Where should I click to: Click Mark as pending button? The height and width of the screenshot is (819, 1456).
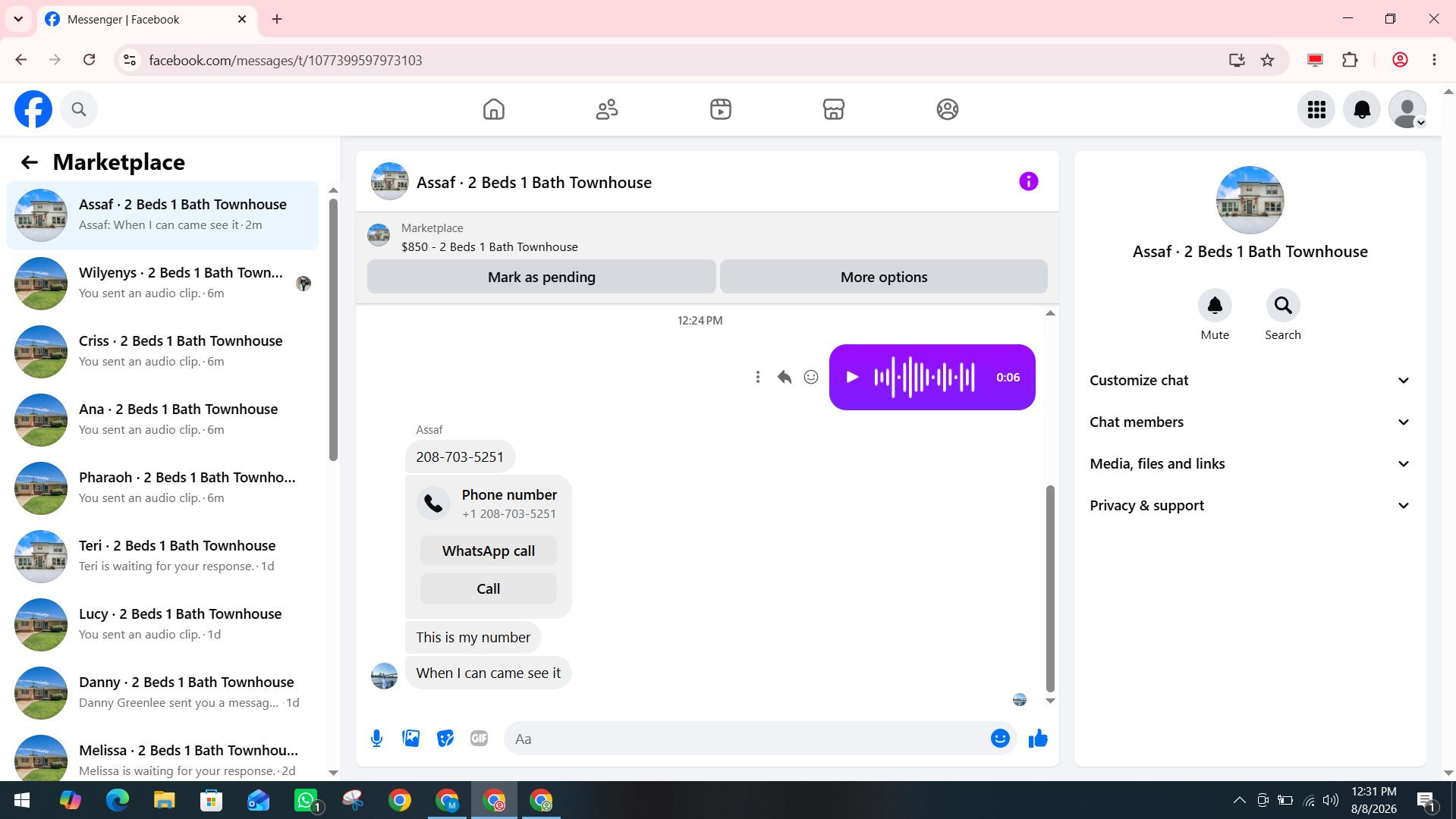[x=541, y=277]
